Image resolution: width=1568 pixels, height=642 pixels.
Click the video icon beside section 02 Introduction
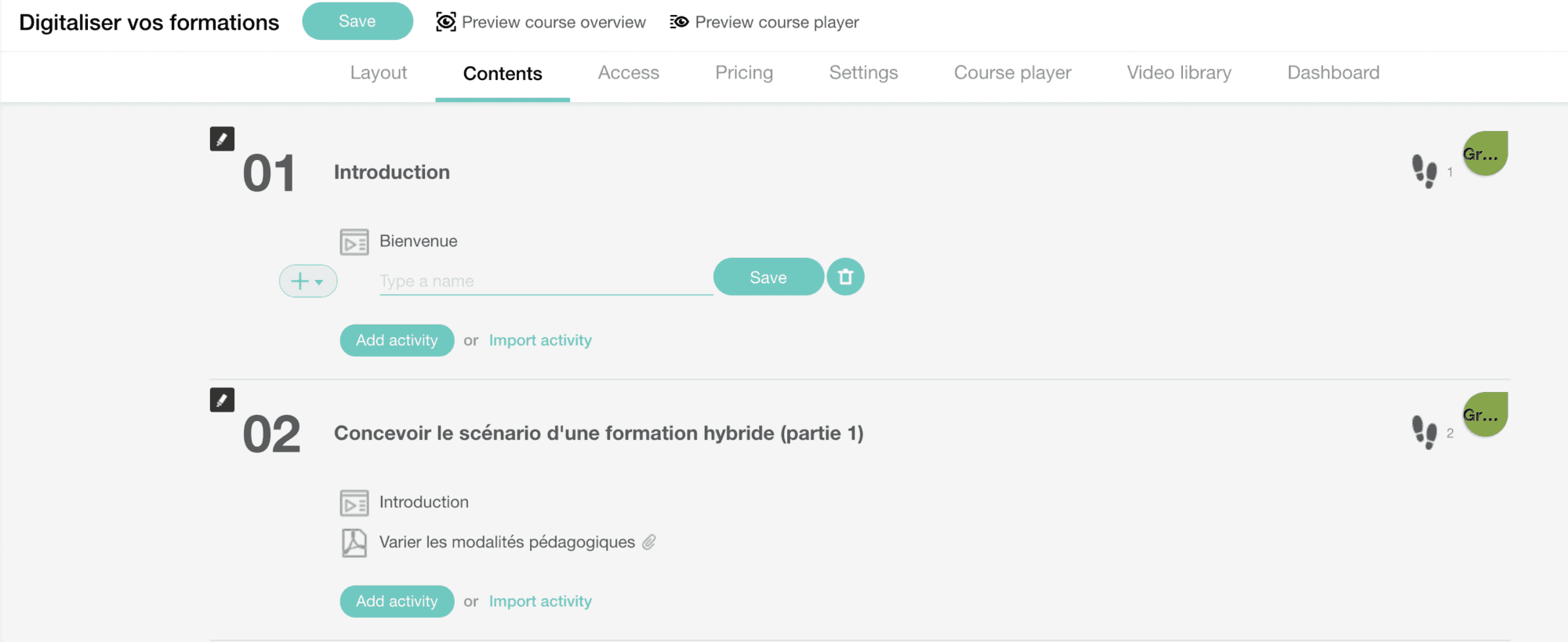(354, 502)
